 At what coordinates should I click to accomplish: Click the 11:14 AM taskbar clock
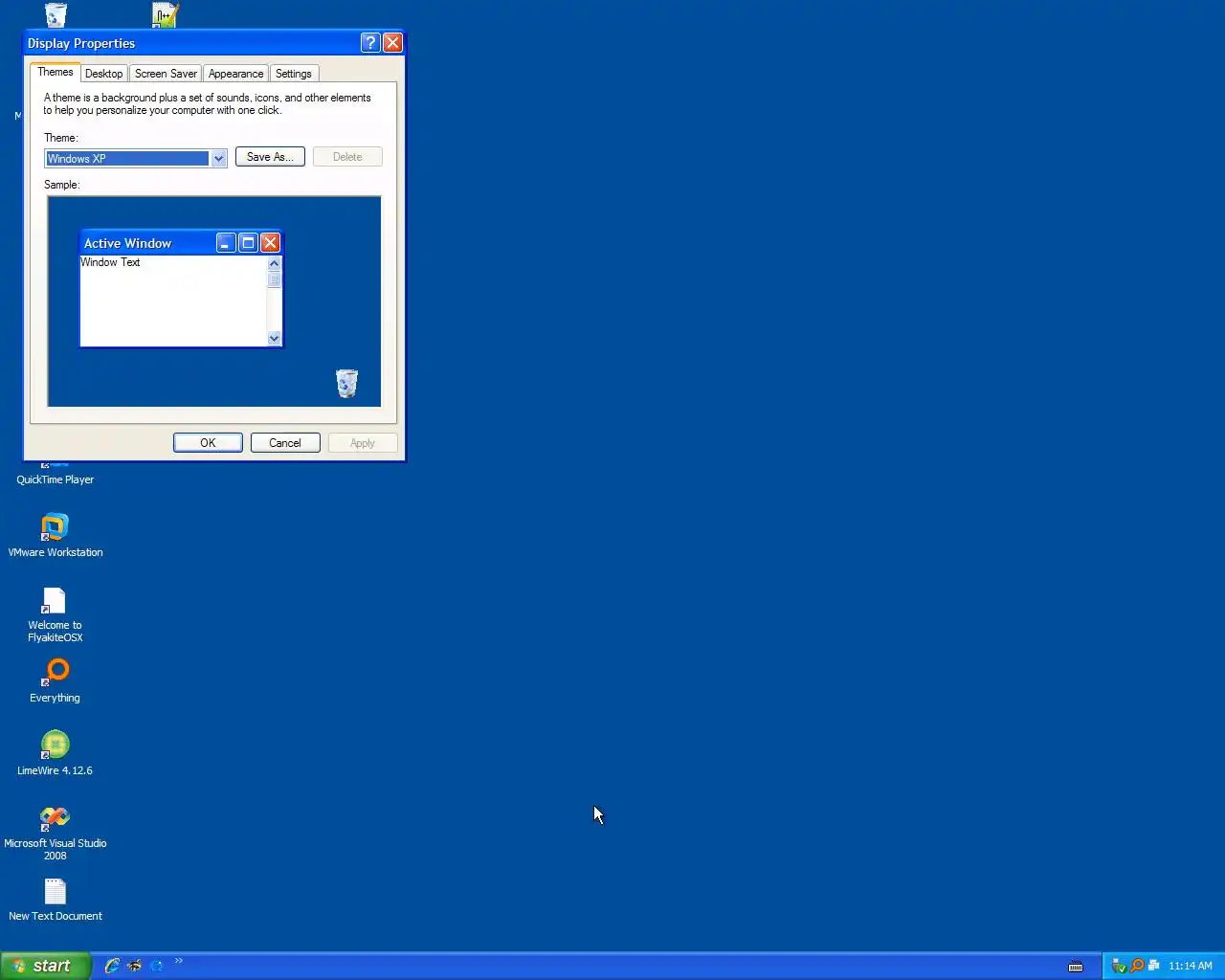(1191, 966)
